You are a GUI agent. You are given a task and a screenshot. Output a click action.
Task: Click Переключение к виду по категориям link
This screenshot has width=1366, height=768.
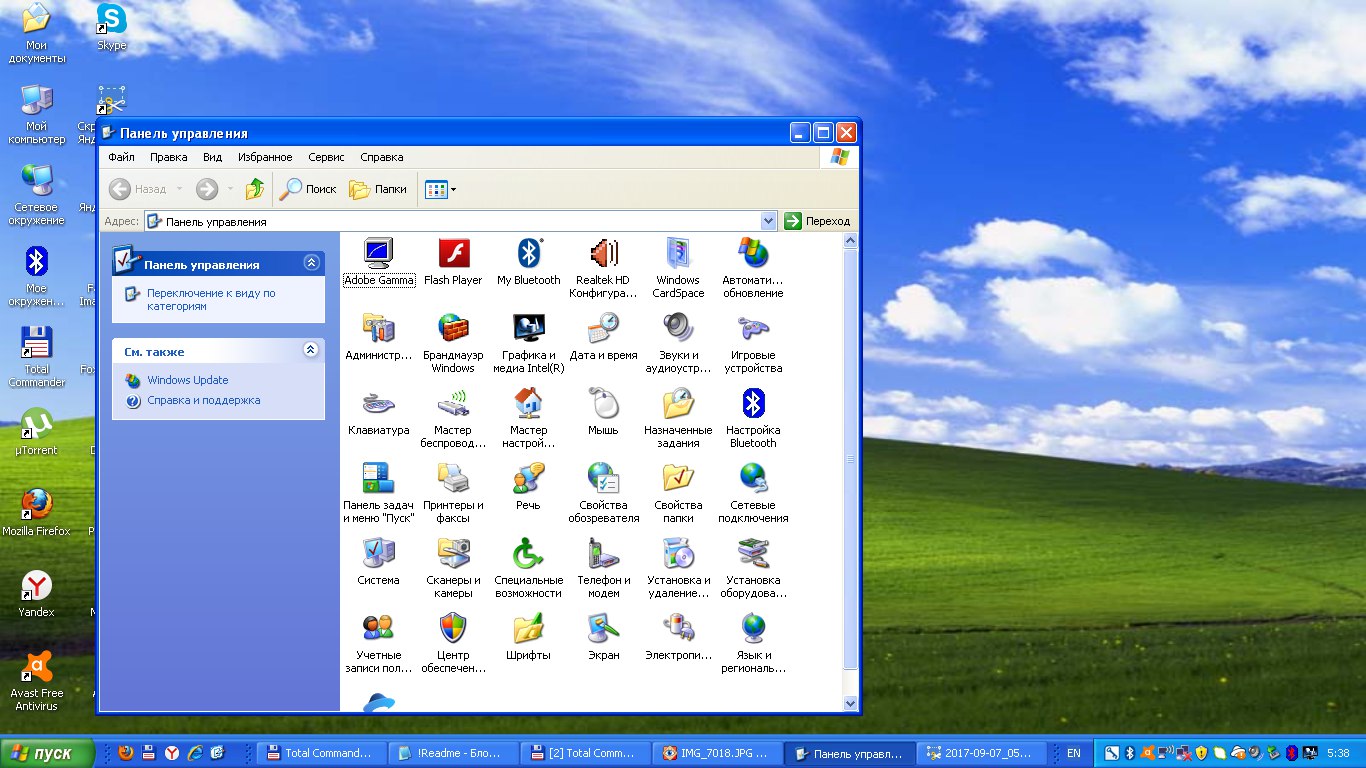(211, 300)
